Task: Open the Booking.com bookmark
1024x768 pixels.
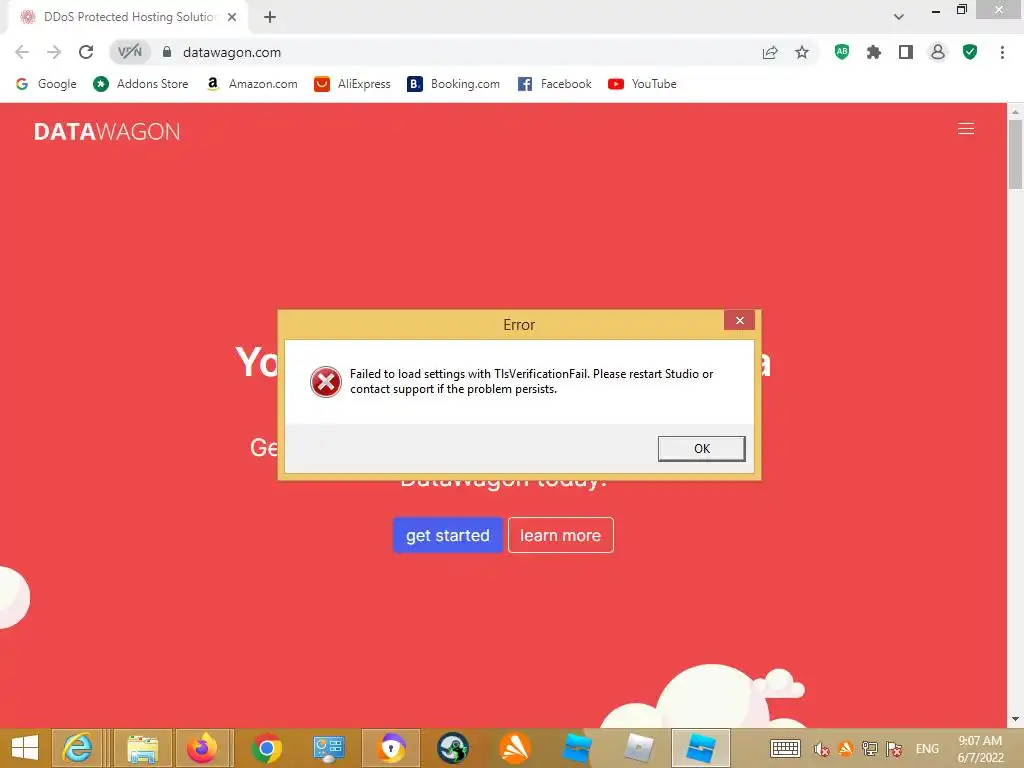Action: 453,84
